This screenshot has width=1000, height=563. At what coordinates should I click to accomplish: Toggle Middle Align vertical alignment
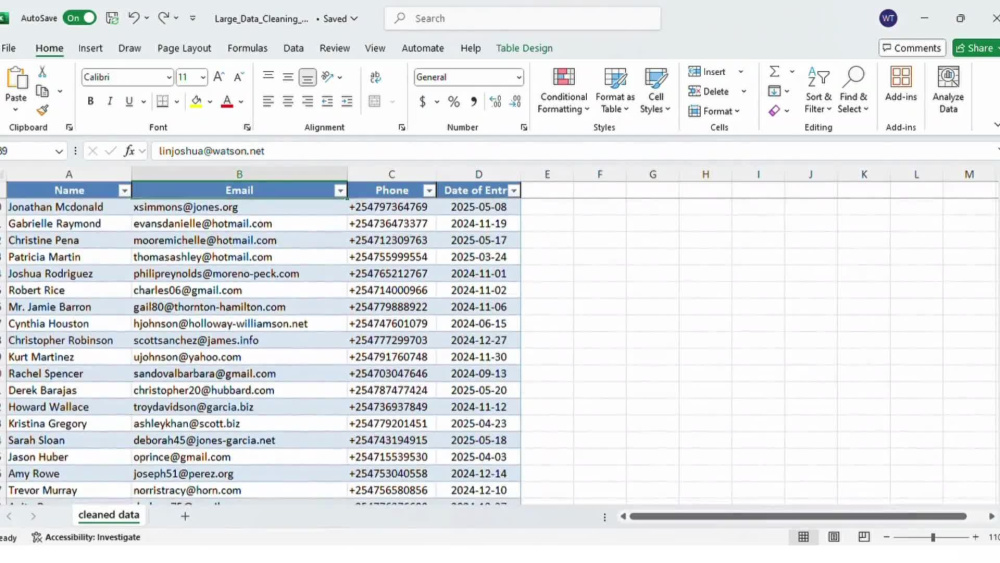[288, 77]
